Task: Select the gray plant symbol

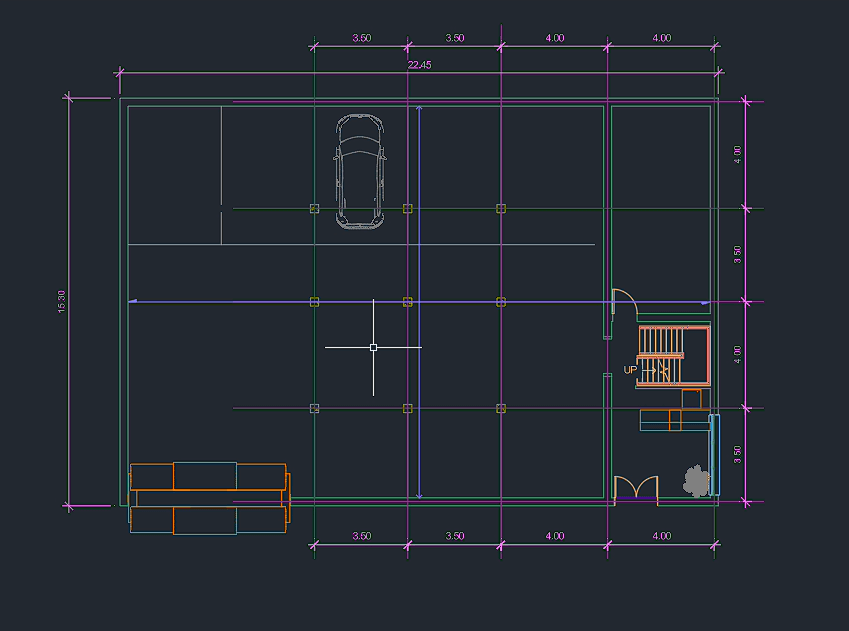Action: pos(694,481)
